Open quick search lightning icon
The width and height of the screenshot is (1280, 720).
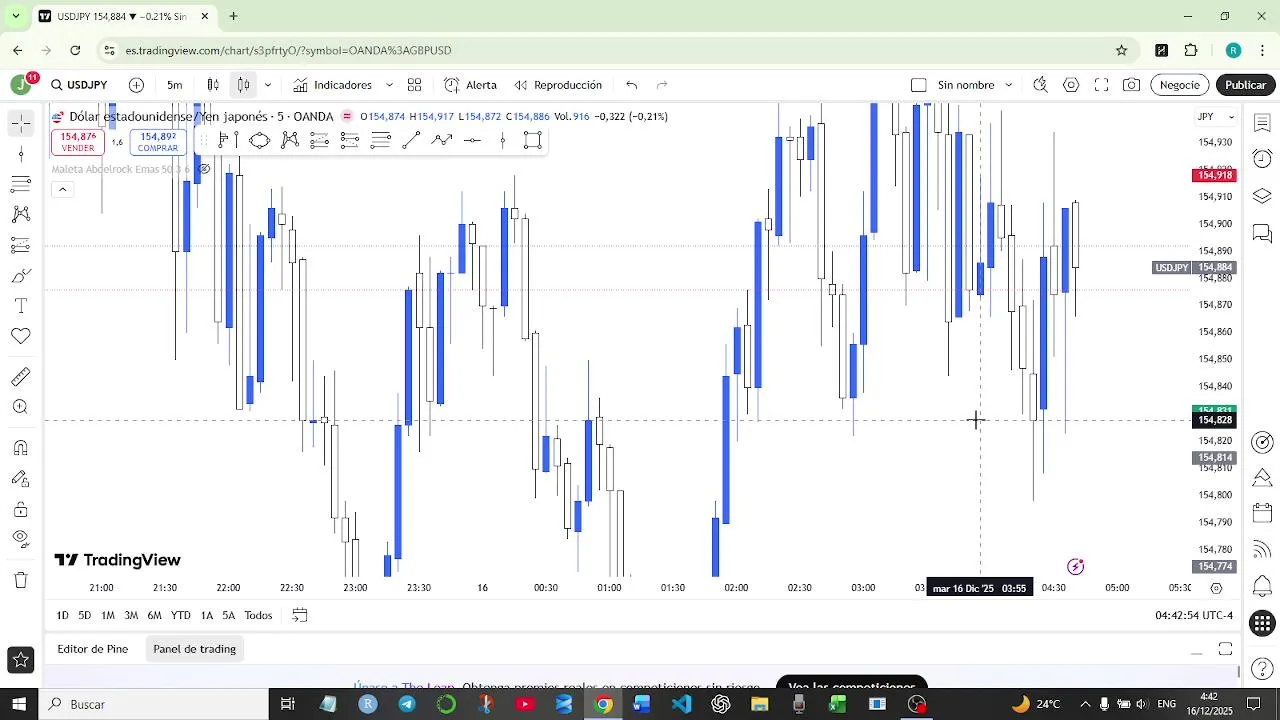point(1041,85)
